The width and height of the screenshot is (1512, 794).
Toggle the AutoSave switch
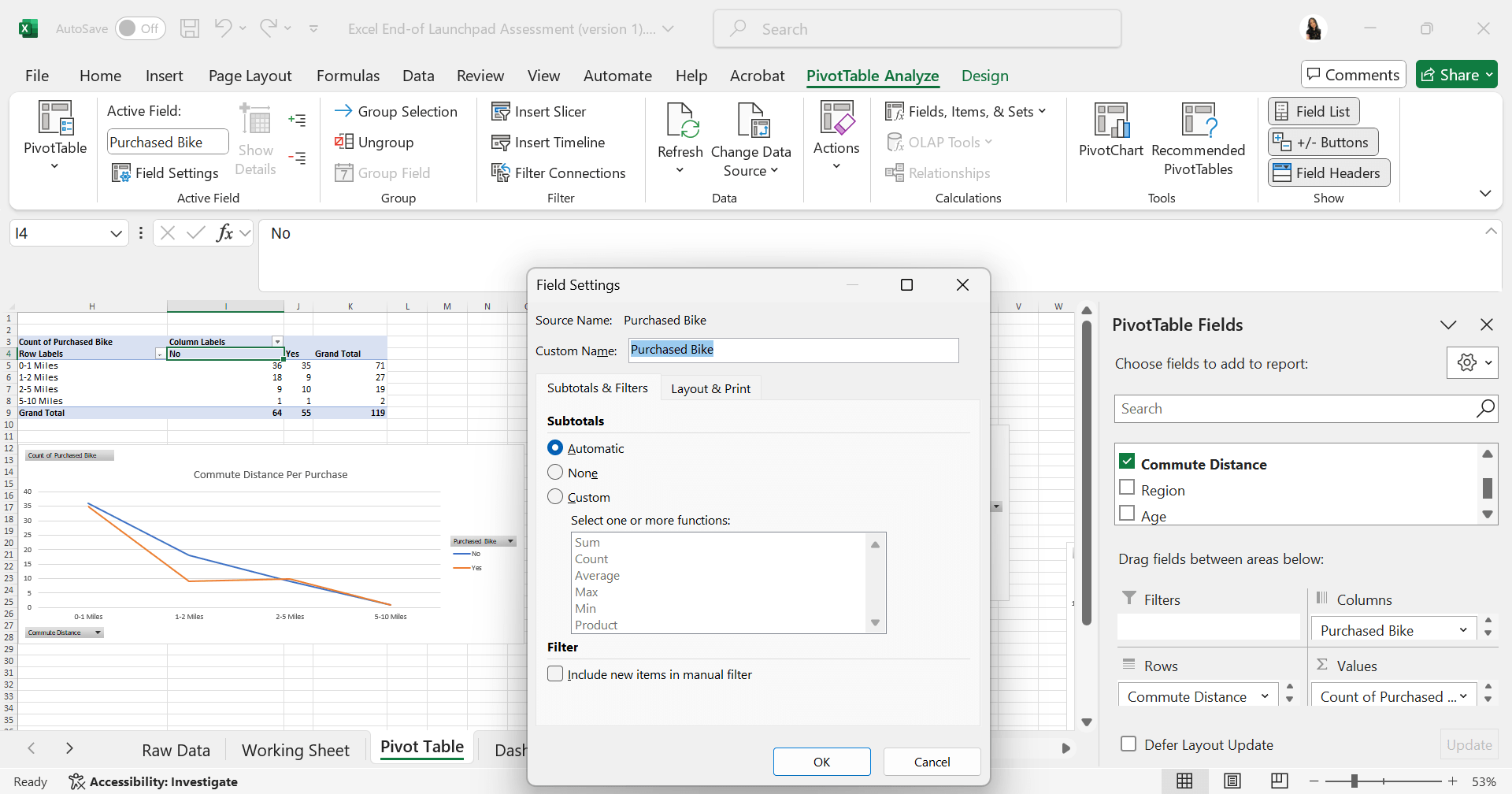[140, 28]
